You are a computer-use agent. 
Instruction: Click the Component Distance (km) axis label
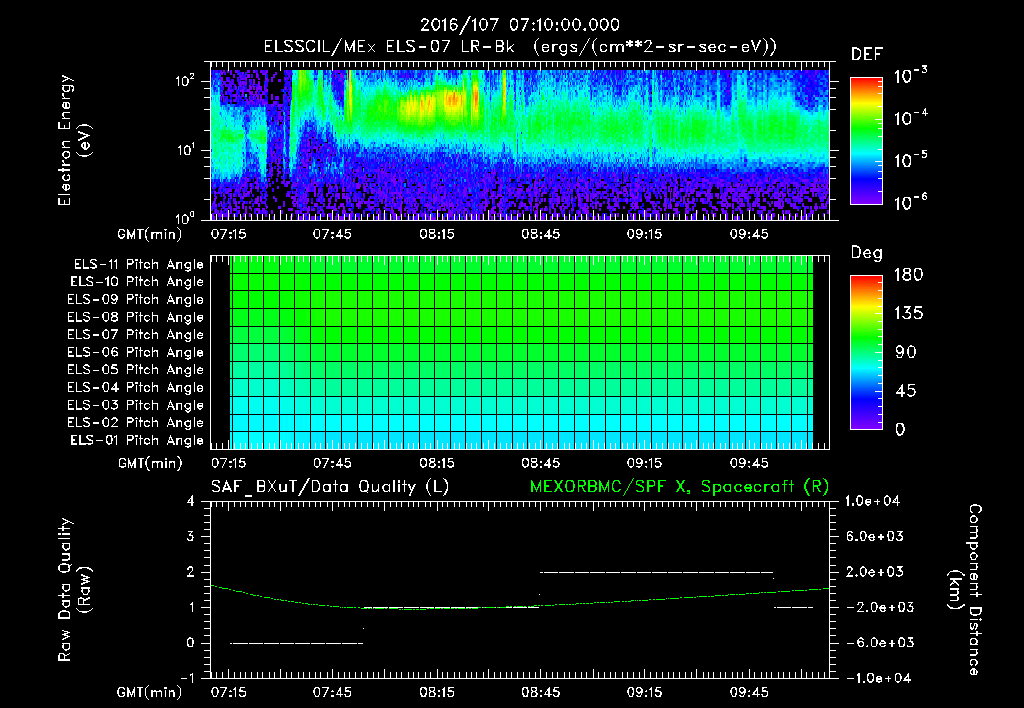[965, 590]
